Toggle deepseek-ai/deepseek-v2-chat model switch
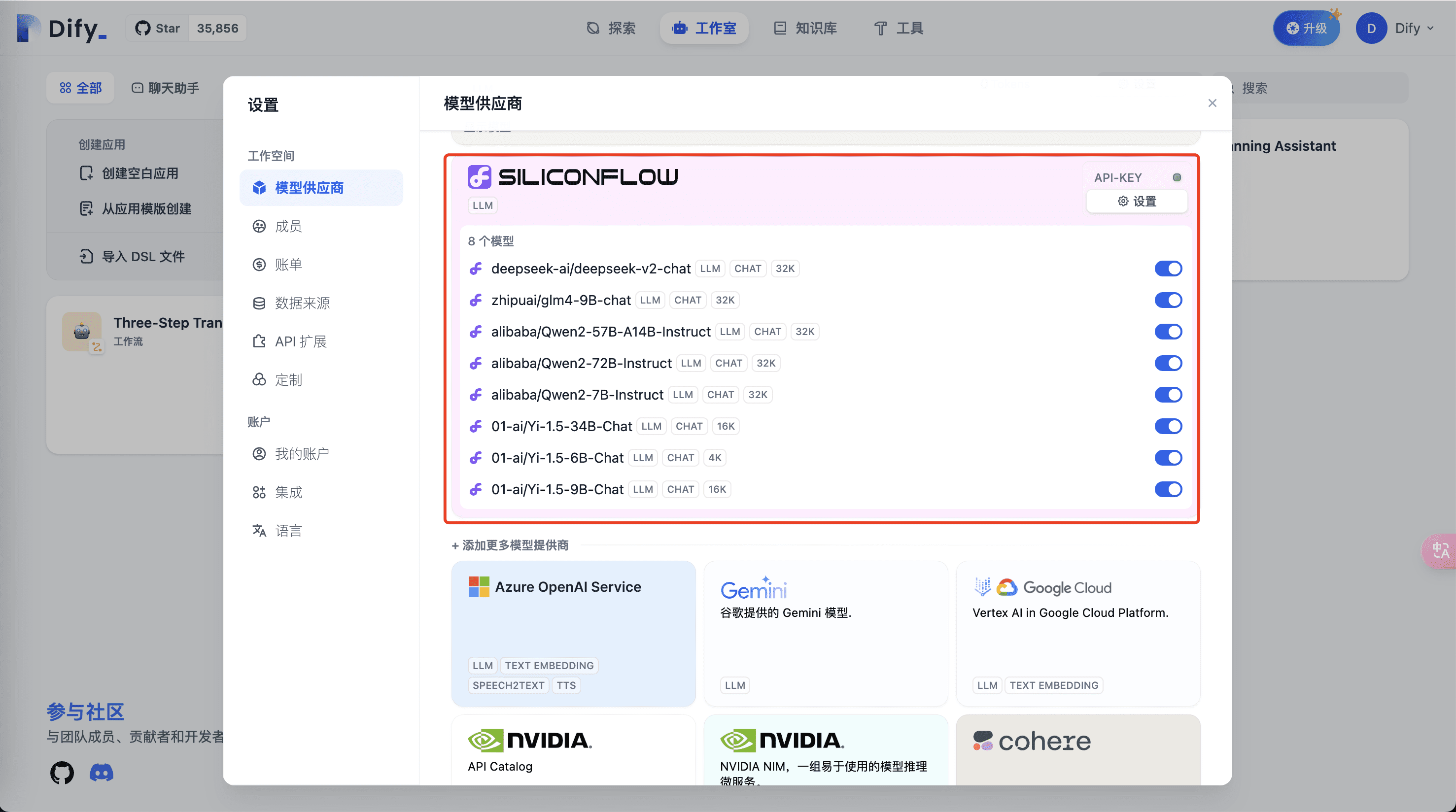The width and height of the screenshot is (1456, 812). [1168, 269]
